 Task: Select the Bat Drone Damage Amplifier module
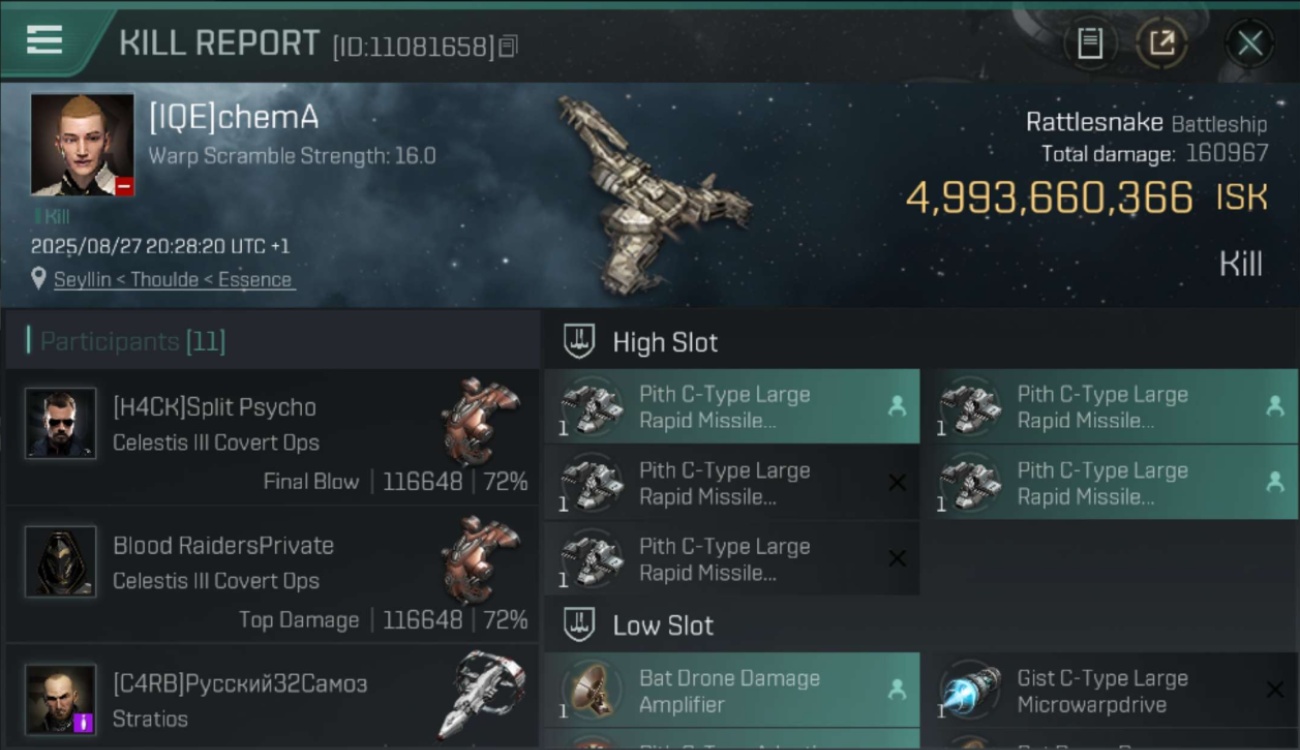732,690
